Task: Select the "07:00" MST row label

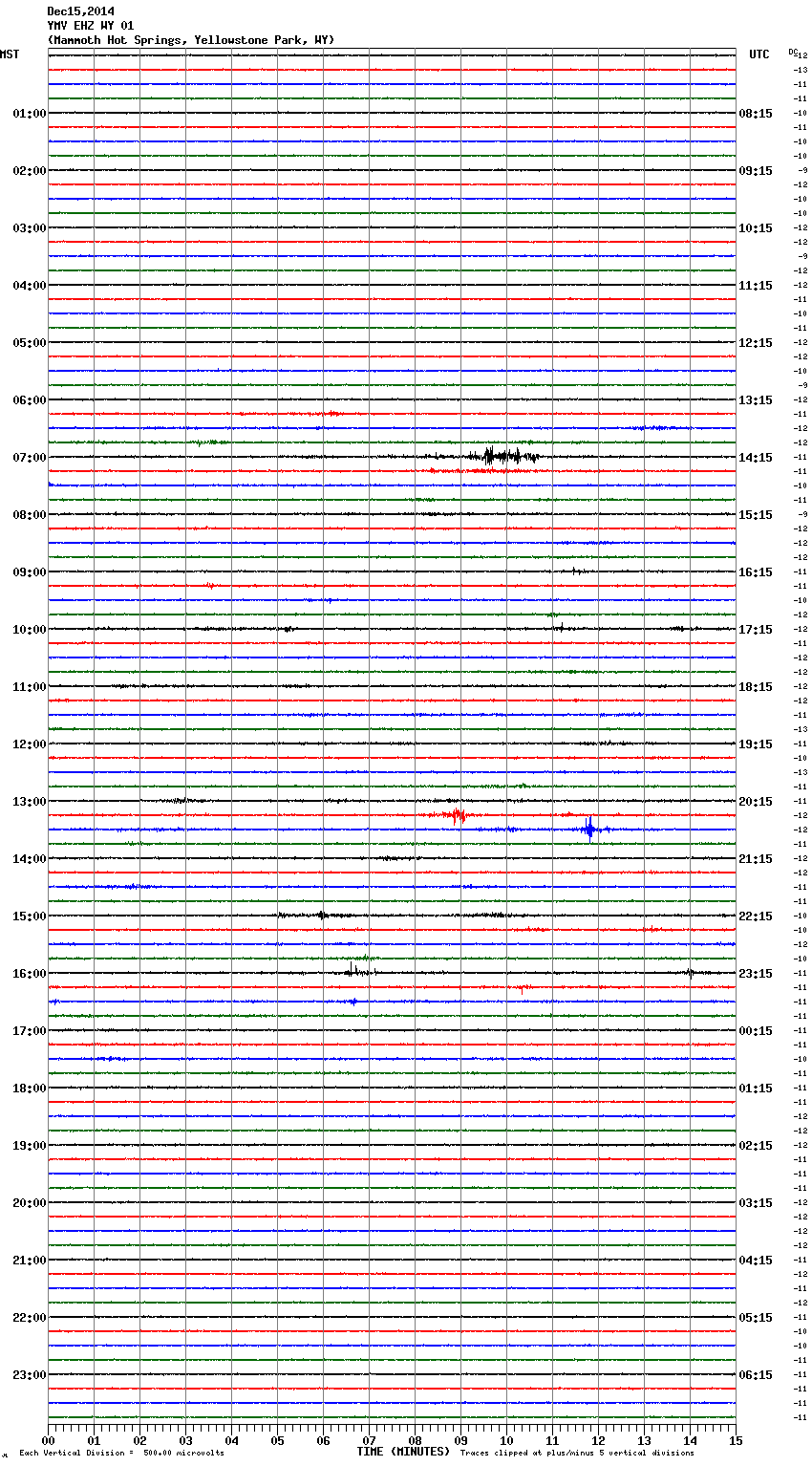Action: click(x=30, y=458)
